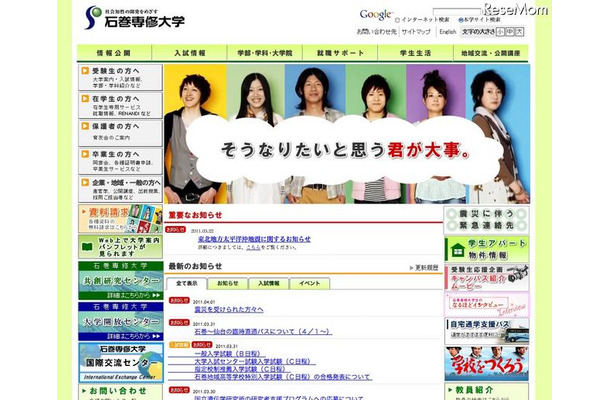Open the サイトマップ link
This screenshot has height=400, width=610.
pos(416,32)
